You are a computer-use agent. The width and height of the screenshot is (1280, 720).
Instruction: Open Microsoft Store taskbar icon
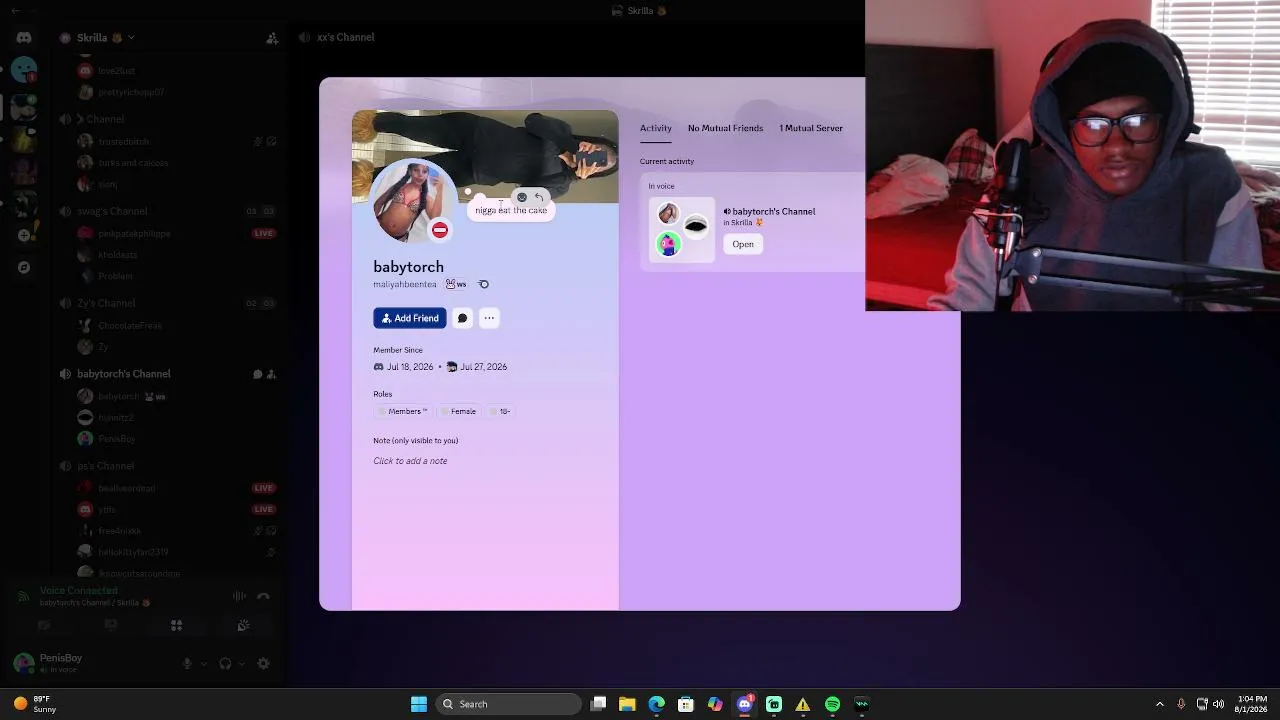point(685,704)
